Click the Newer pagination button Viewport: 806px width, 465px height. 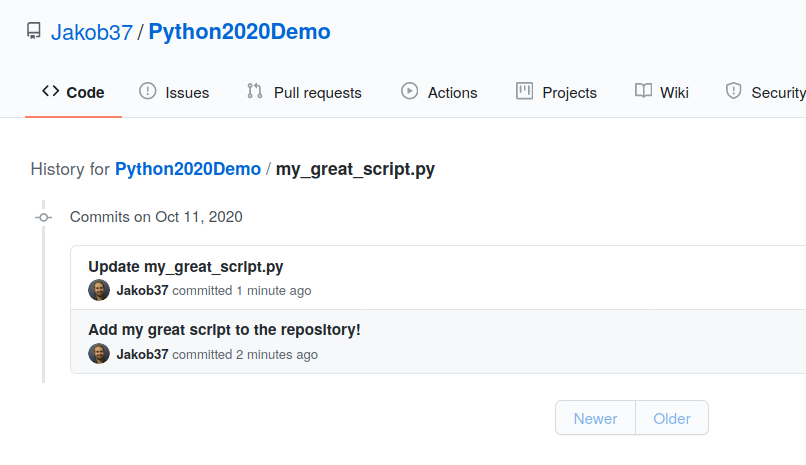tap(595, 418)
